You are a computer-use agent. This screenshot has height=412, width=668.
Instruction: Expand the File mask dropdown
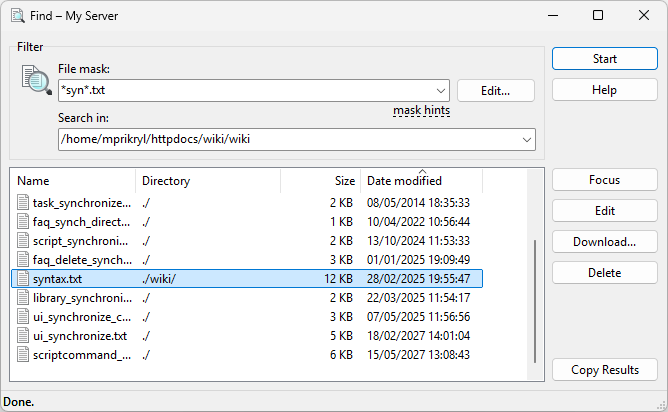click(x=441, y=90)
